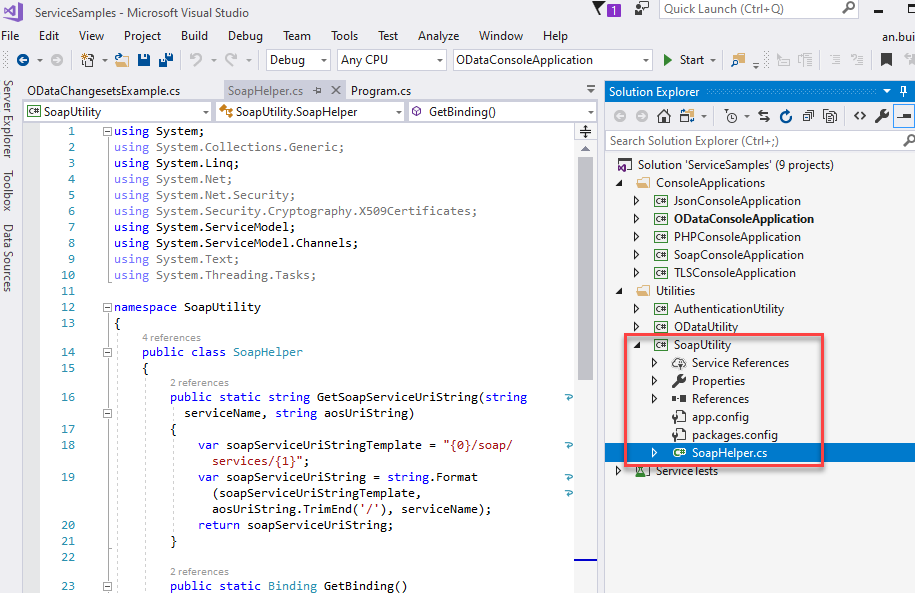Select the AuthenticationUtility project

[729, 309]
